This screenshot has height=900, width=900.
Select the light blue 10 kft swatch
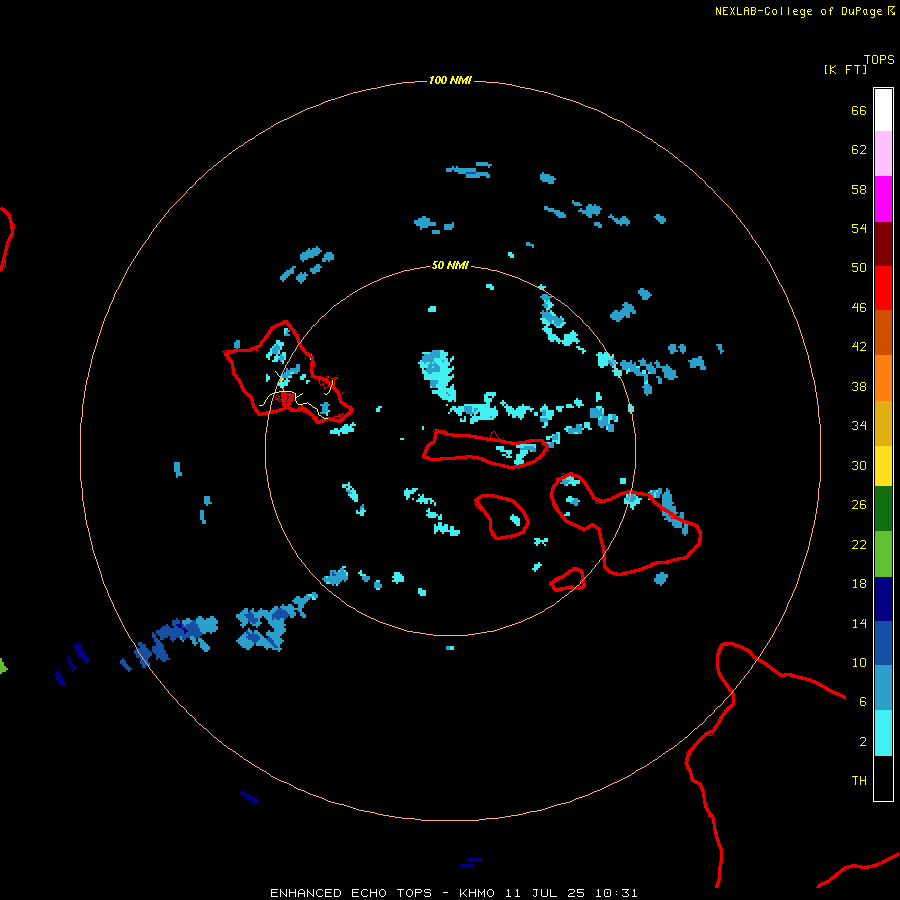(883, 688)
